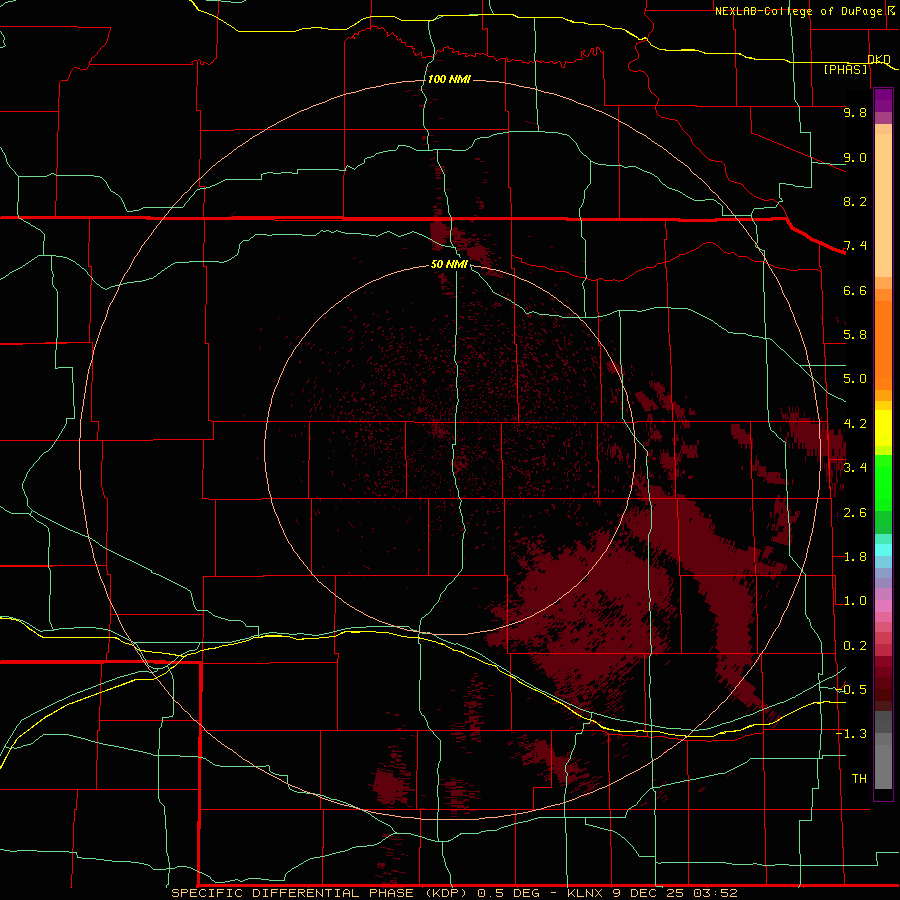
Task: Click the 2.6 value on the color scale
Action: click(x=855, y=513)
